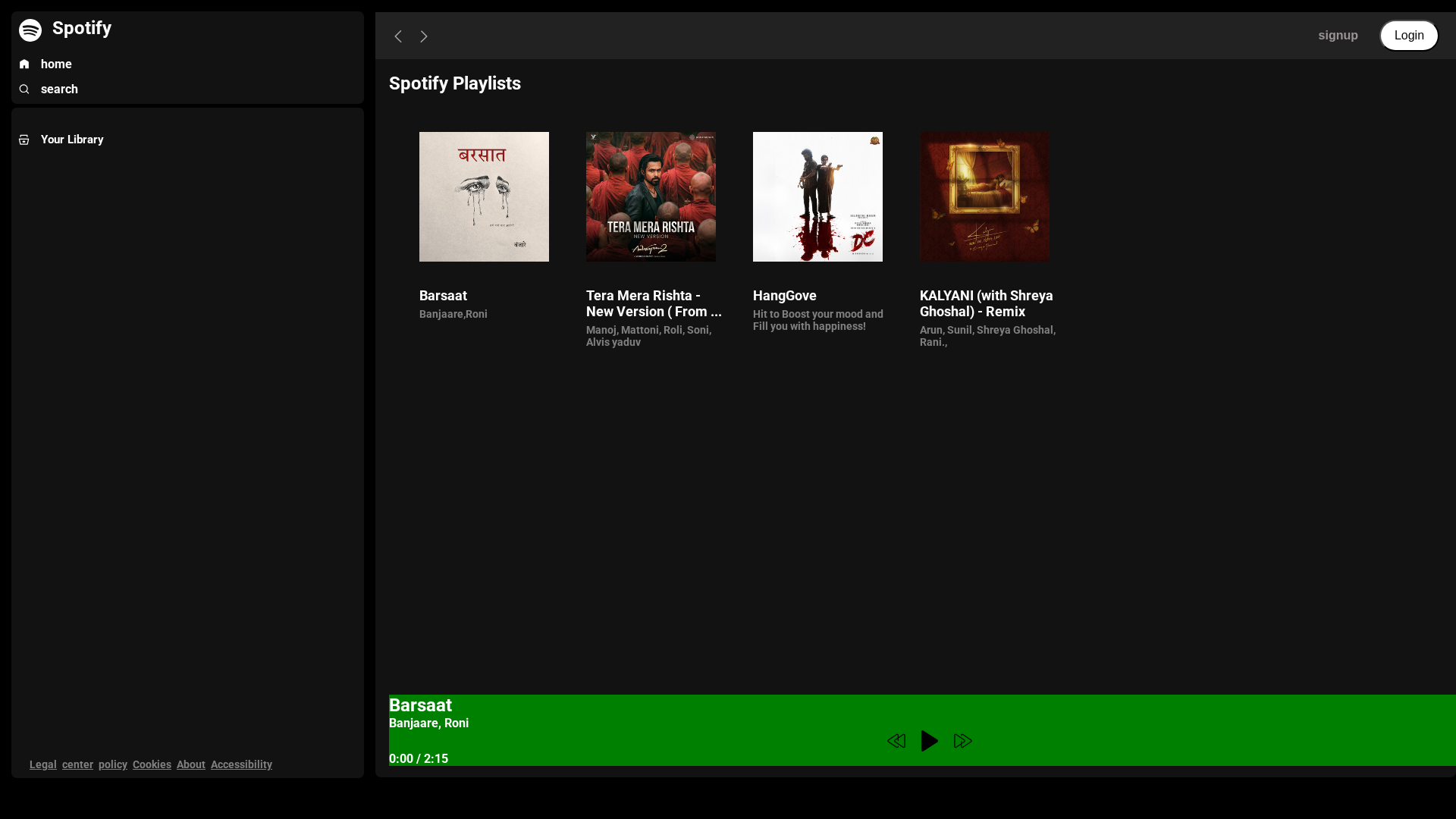Click the Banjaare,Roni artist text on the card
The height and width of the screenshot is (819, 1456).
[453, 314]
